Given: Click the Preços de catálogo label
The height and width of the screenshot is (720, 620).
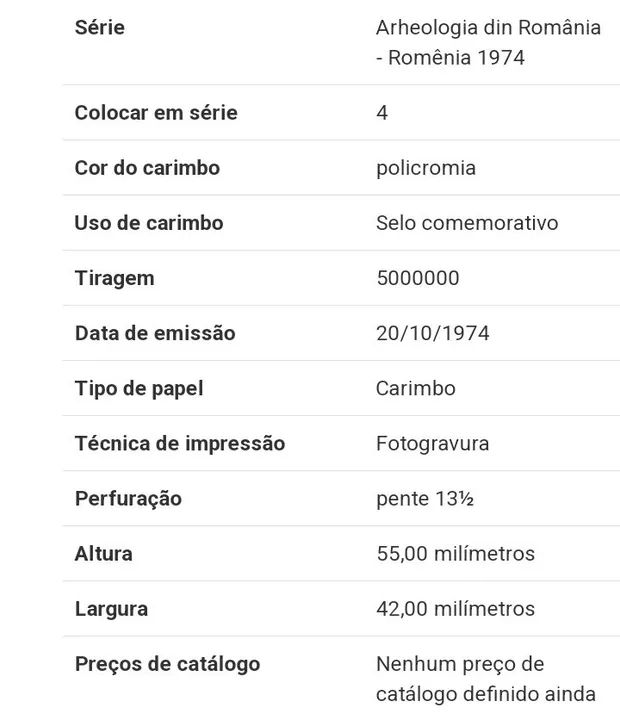Looking at the screenshot, I should [167, 664].
